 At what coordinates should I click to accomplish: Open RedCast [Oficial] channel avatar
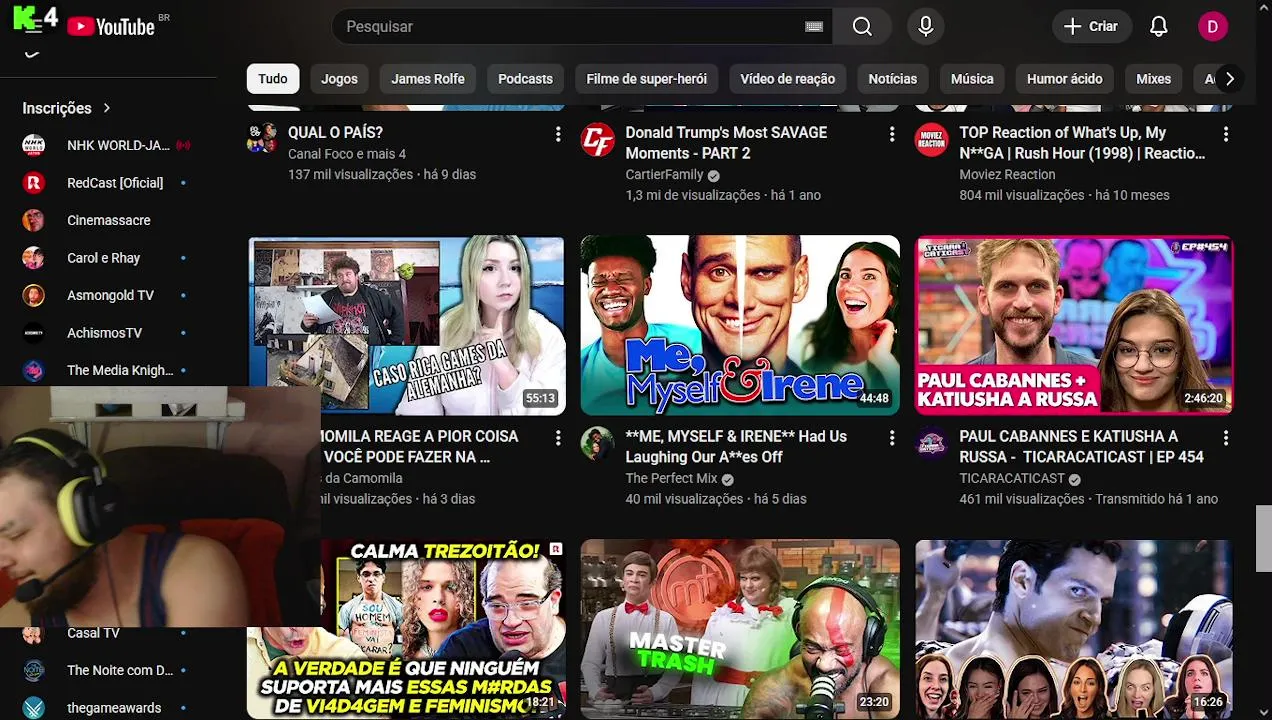pyautogui.click(x=34, y=183)
